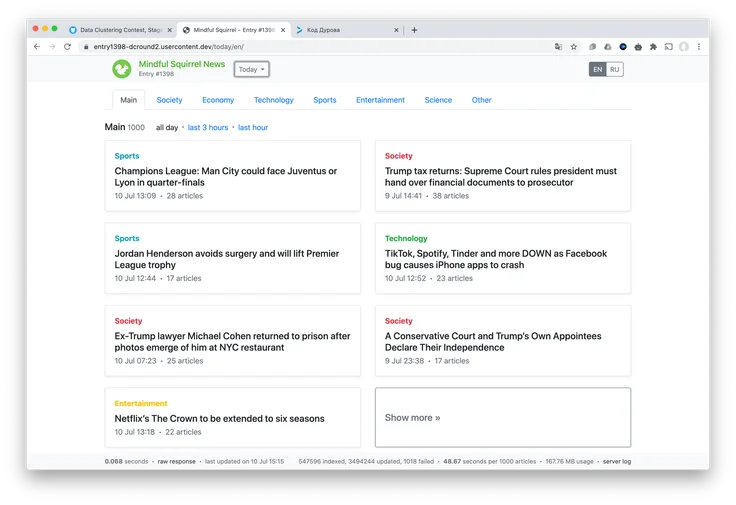Screen dimensions: 736x505
Task: Open the Other category tab
Action: pyautogui.click(x=482, y=100)
